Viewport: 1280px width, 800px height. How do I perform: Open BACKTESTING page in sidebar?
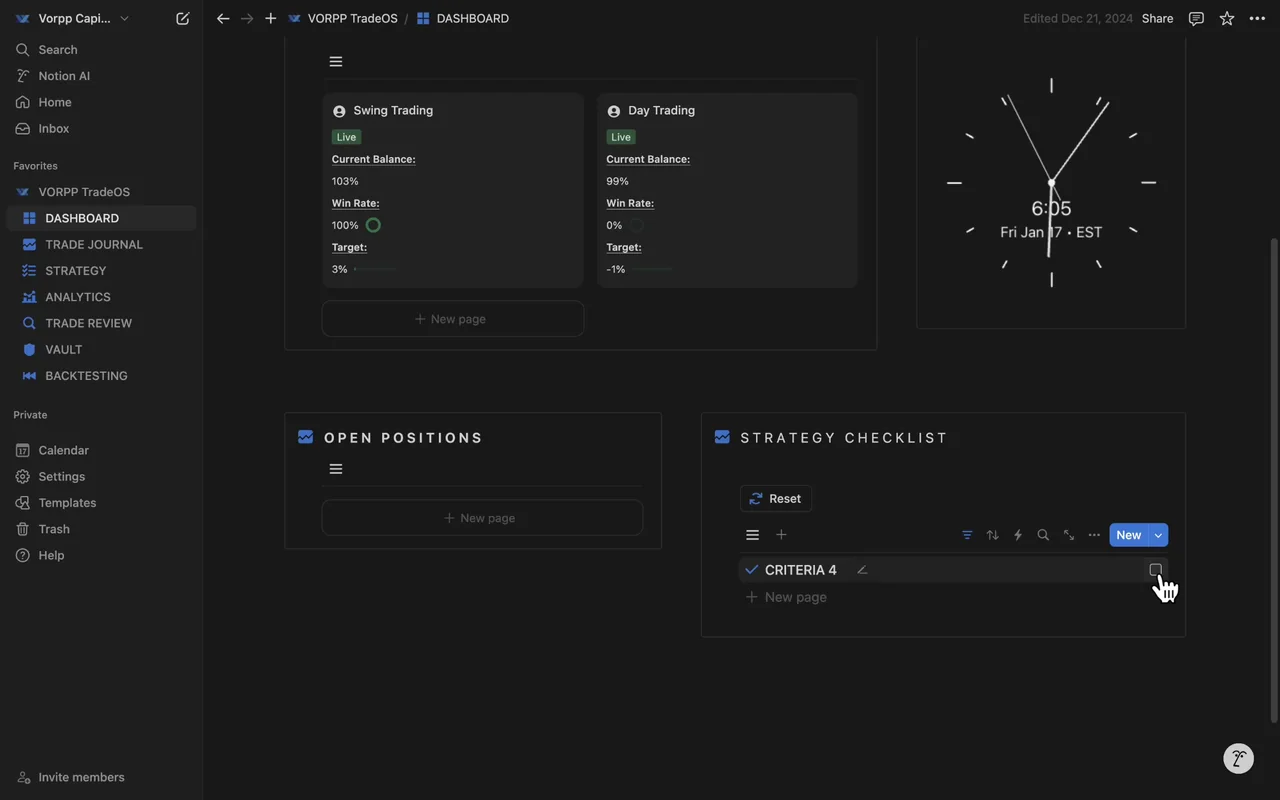(101, 376)
